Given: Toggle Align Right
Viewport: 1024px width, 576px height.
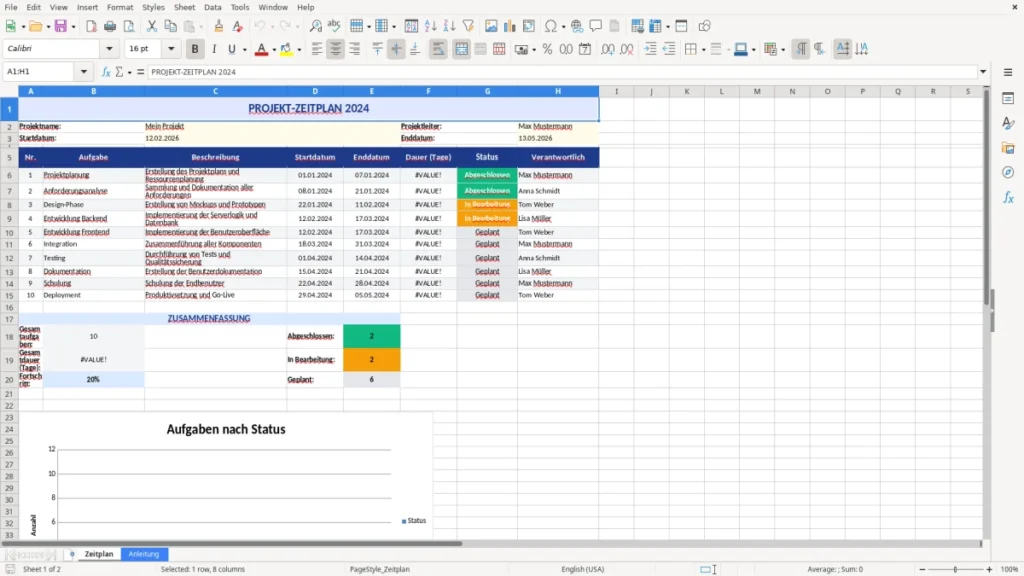Looking at the screenshot, I should click(x=355, y=49).
